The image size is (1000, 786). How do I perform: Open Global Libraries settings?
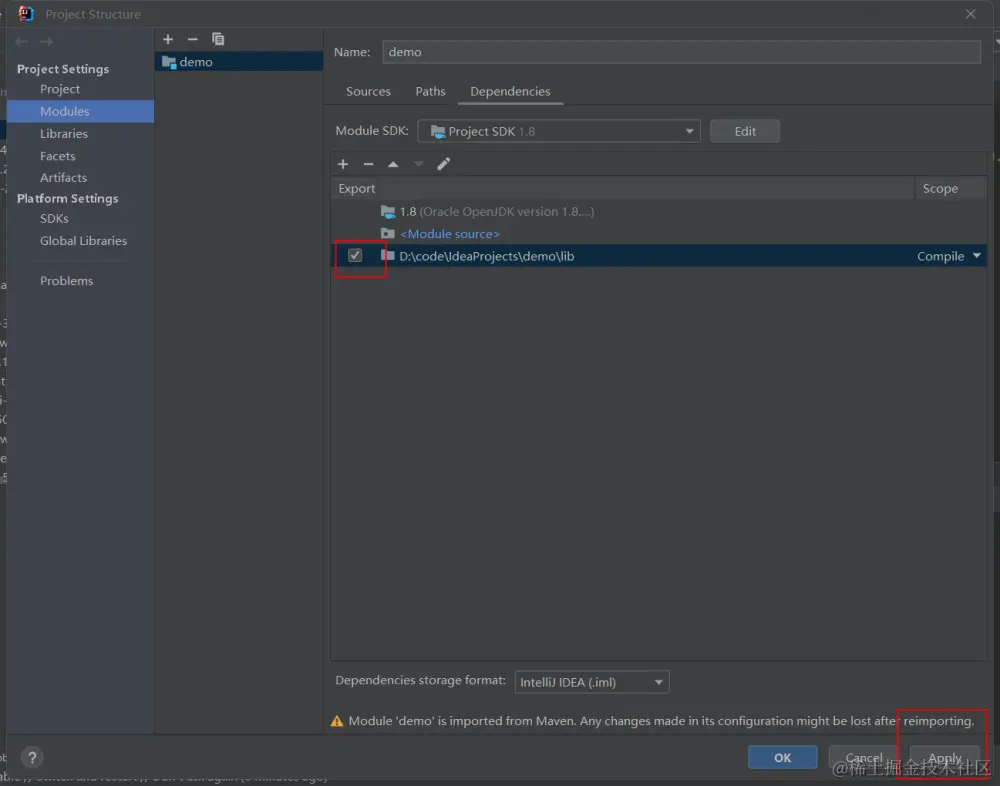tap(83, 241)
